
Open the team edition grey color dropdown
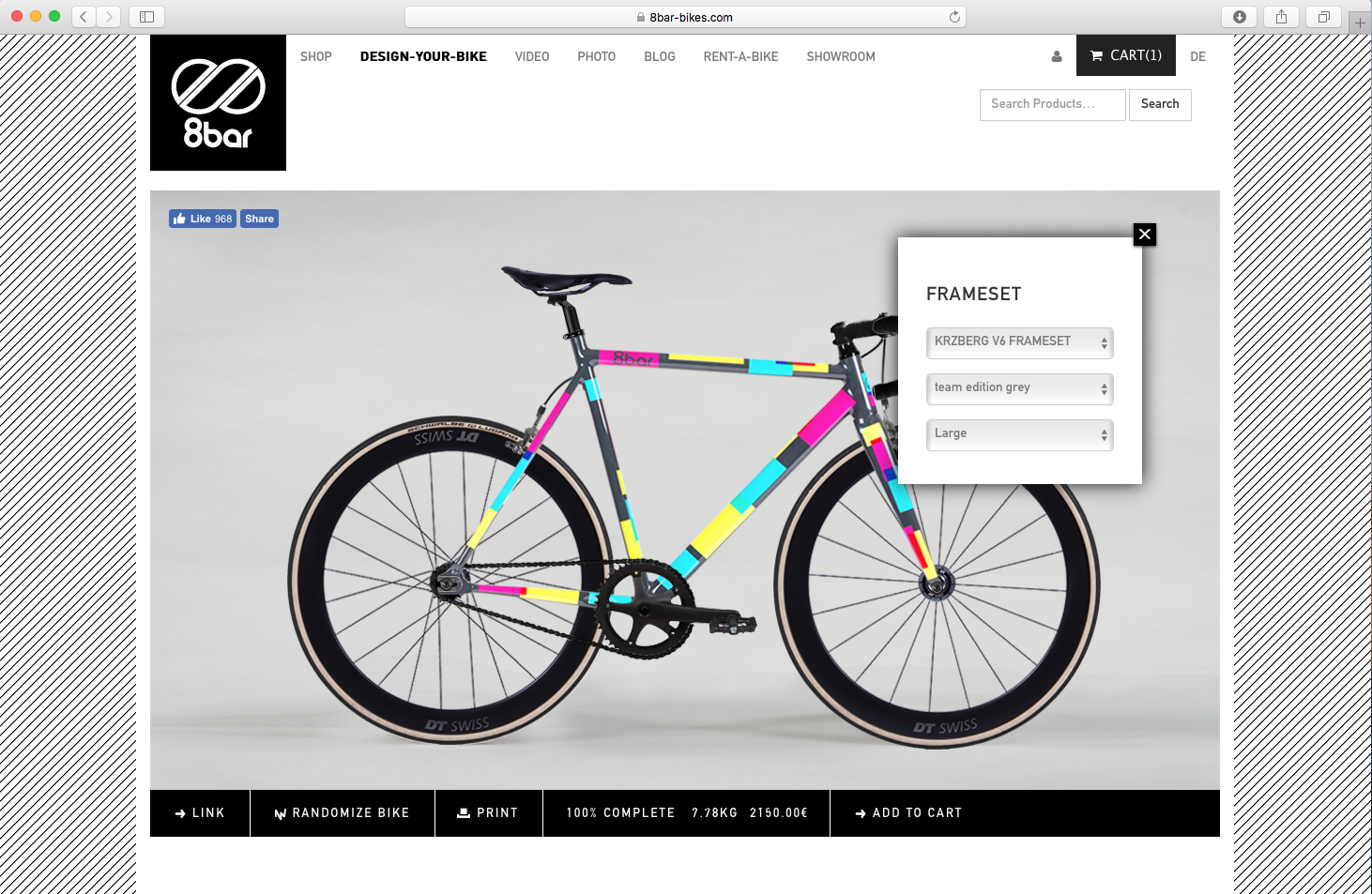[x=1020, y=388]
